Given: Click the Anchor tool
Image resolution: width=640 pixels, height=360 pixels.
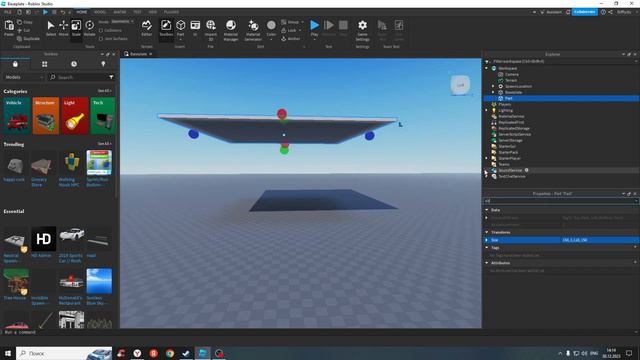Looking at the screenshot, I should coord(291,39).
